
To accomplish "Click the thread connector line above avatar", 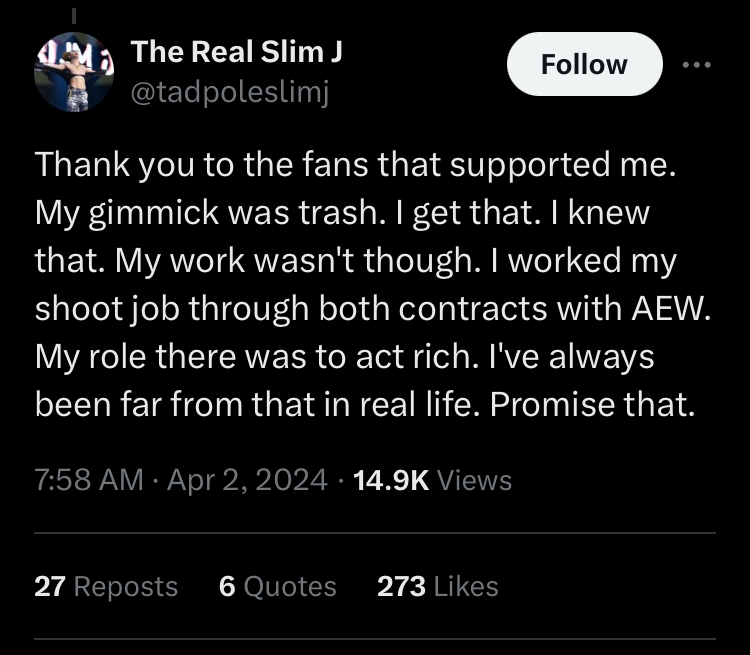I will point(74,15).
